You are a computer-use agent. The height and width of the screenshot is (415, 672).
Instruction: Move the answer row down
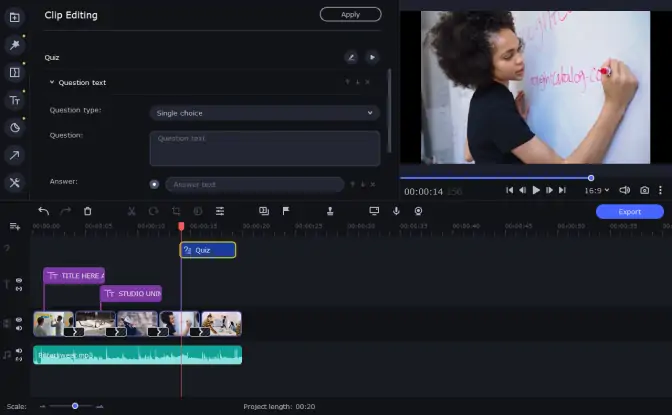pyautogui.click(x=363, y=184)
